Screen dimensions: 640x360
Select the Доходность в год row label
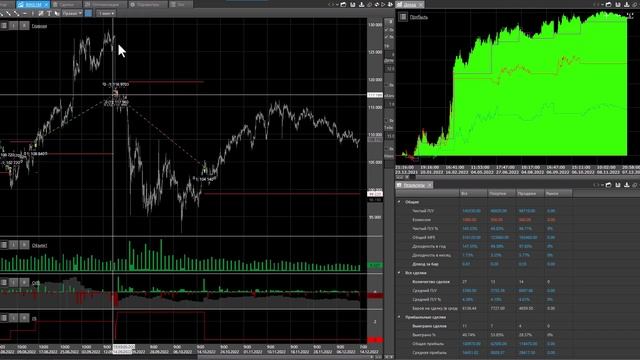pyautogui.click(x=429, y=247)
